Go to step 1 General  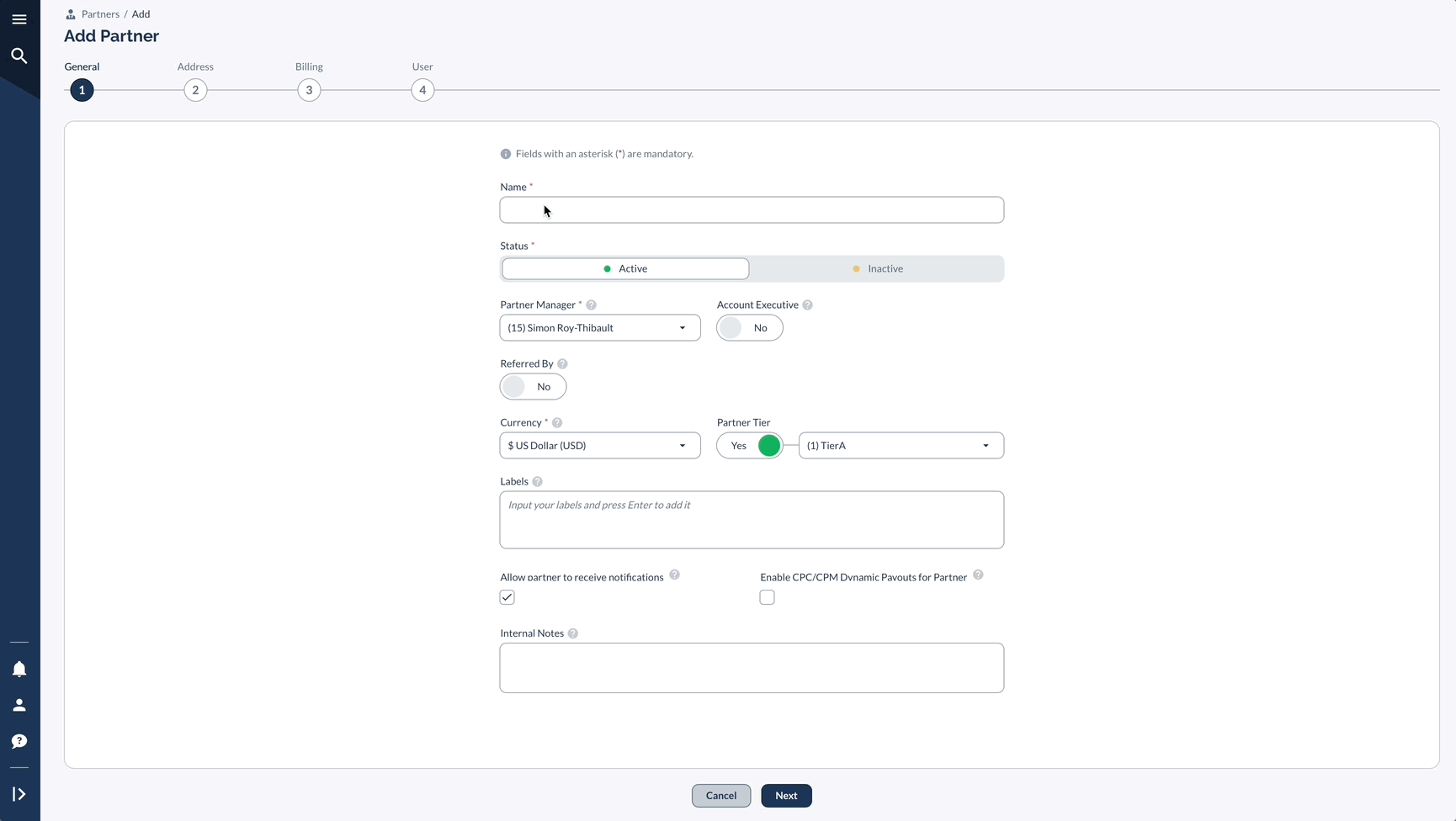pyautogui.click(x=82, y=90)
